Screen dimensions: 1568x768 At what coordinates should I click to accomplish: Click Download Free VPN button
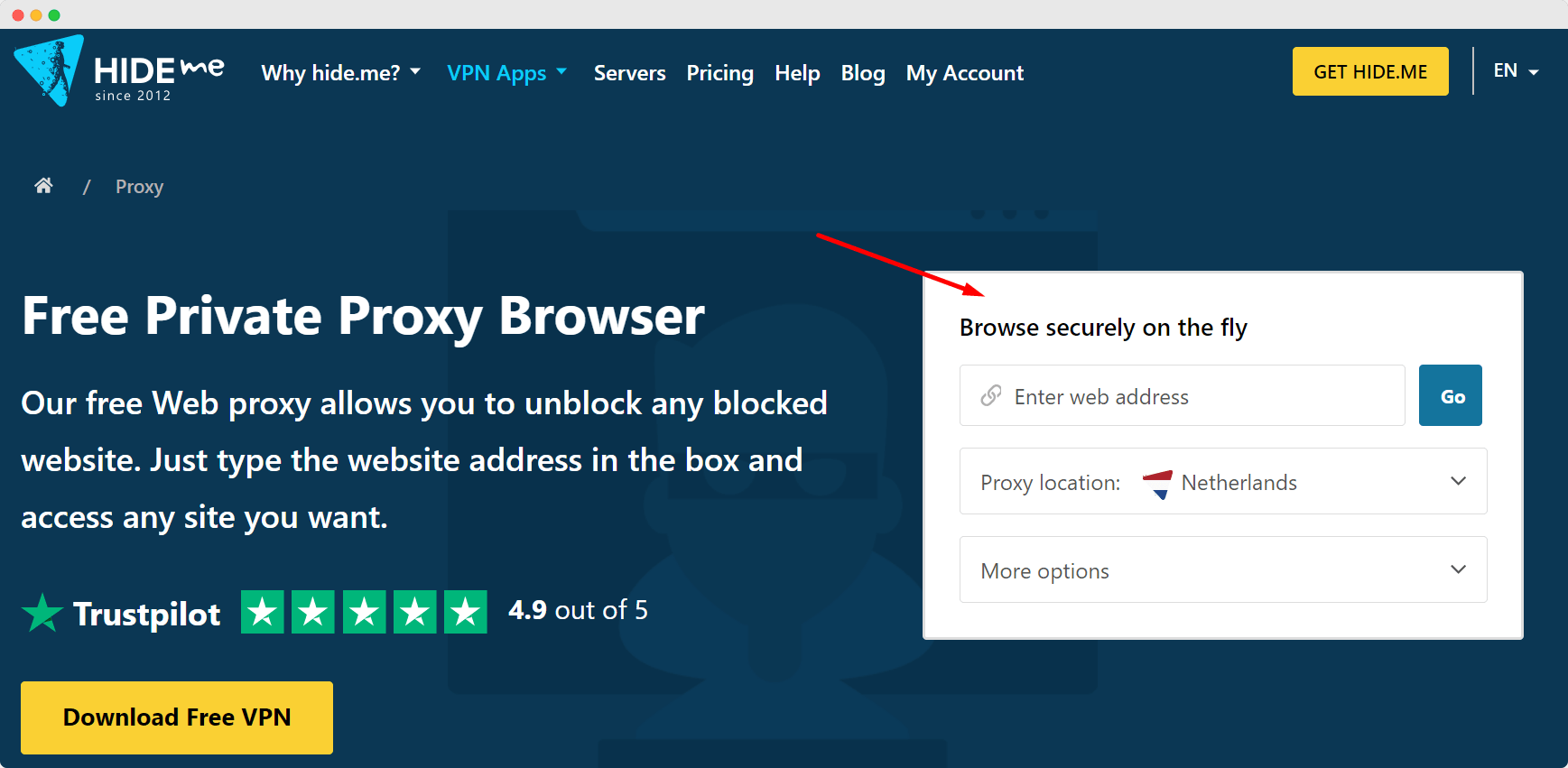[x=177, y=717]
